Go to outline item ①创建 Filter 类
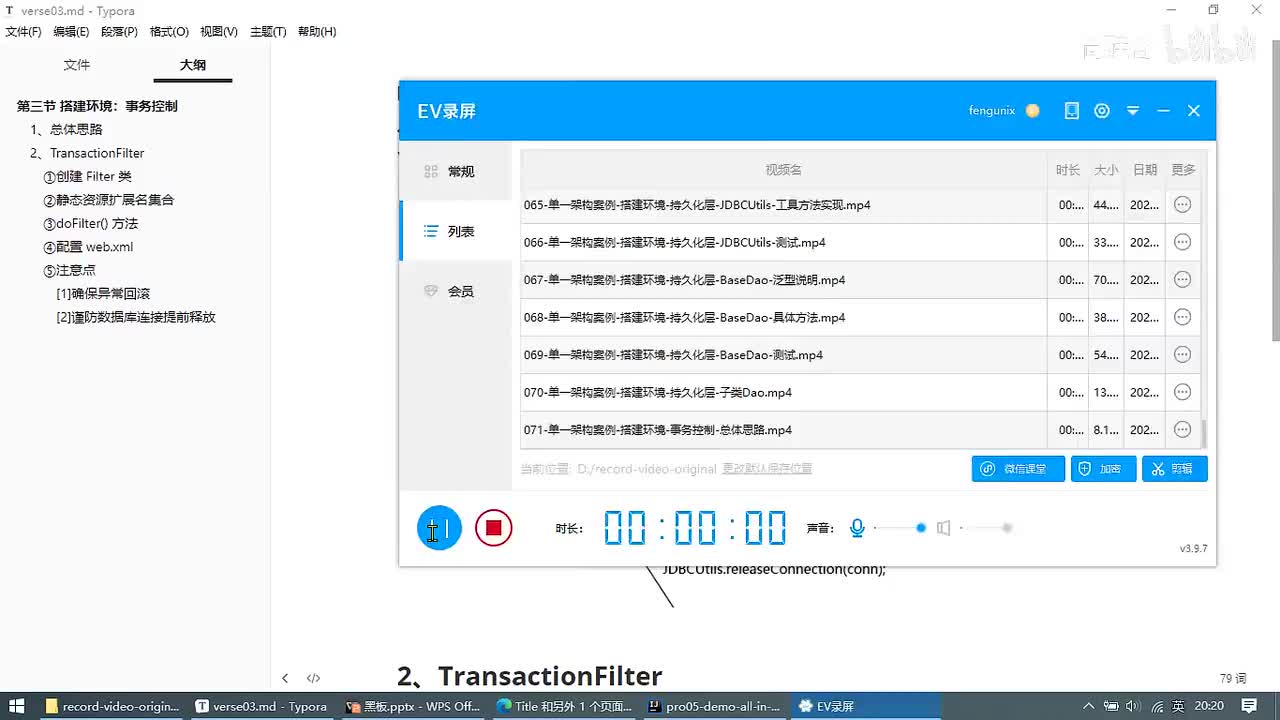 (x=88, y=176)
